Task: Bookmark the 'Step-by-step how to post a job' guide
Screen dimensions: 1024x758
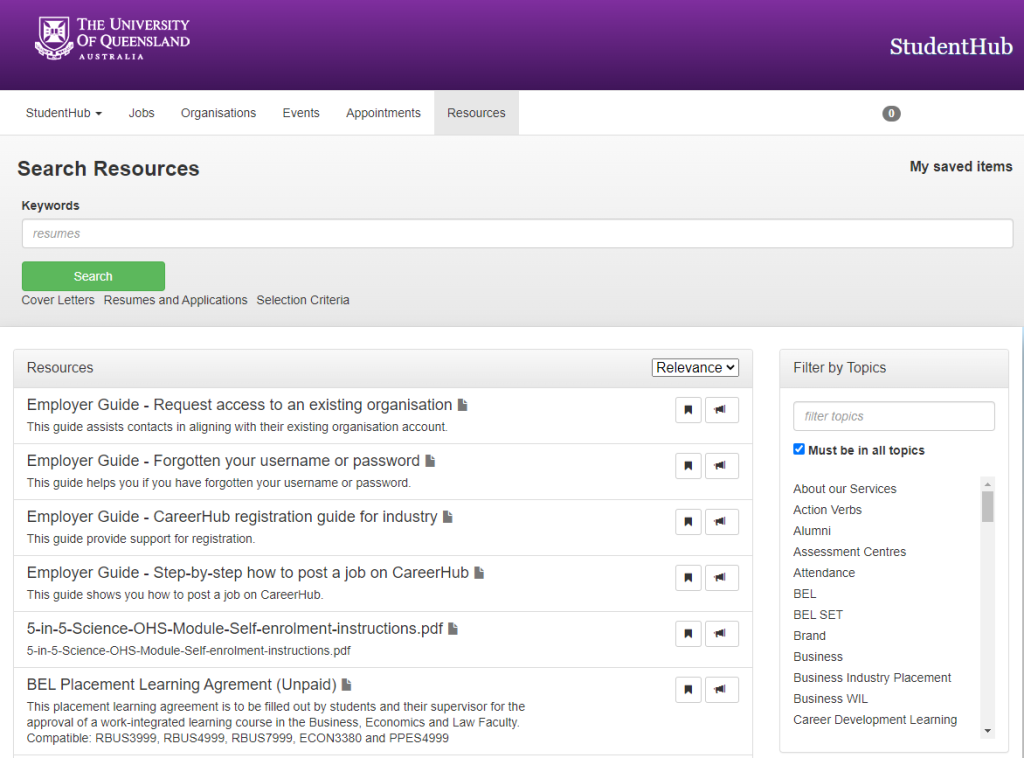Action: pos(688,577)
